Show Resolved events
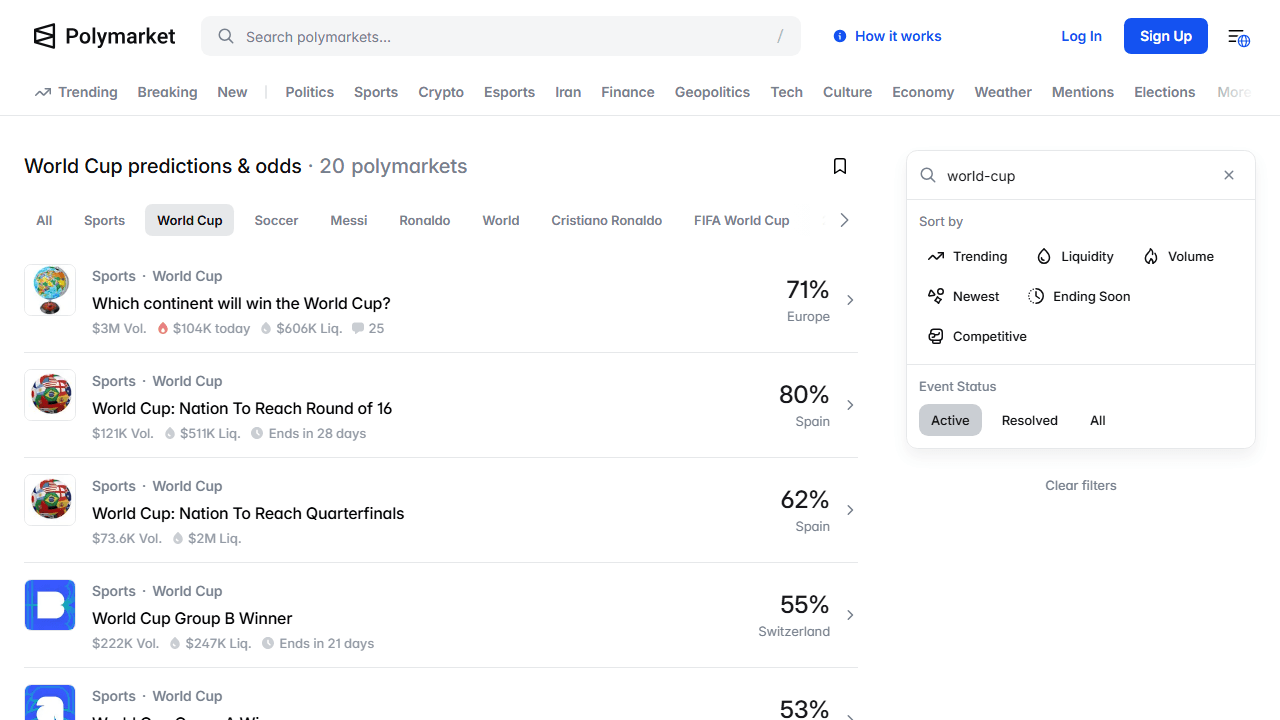Viewport: 1280px width, 720px height. point(1030,420)
